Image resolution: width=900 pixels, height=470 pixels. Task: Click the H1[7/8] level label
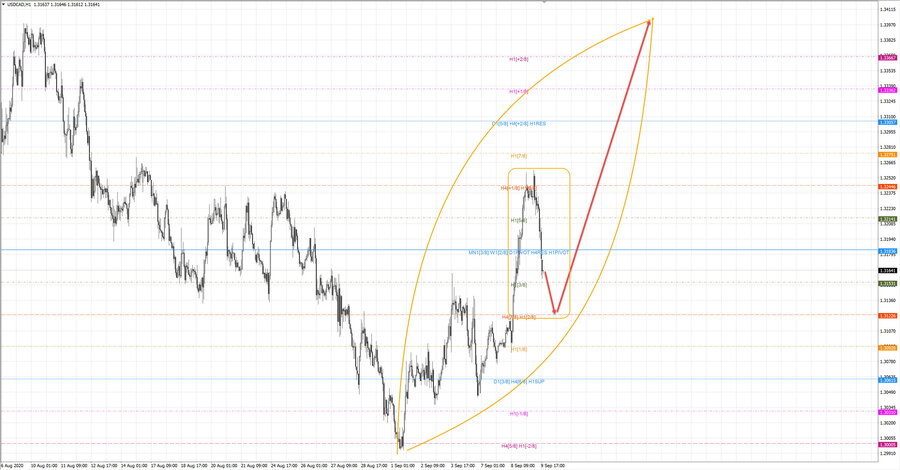(x=519, y=156)
